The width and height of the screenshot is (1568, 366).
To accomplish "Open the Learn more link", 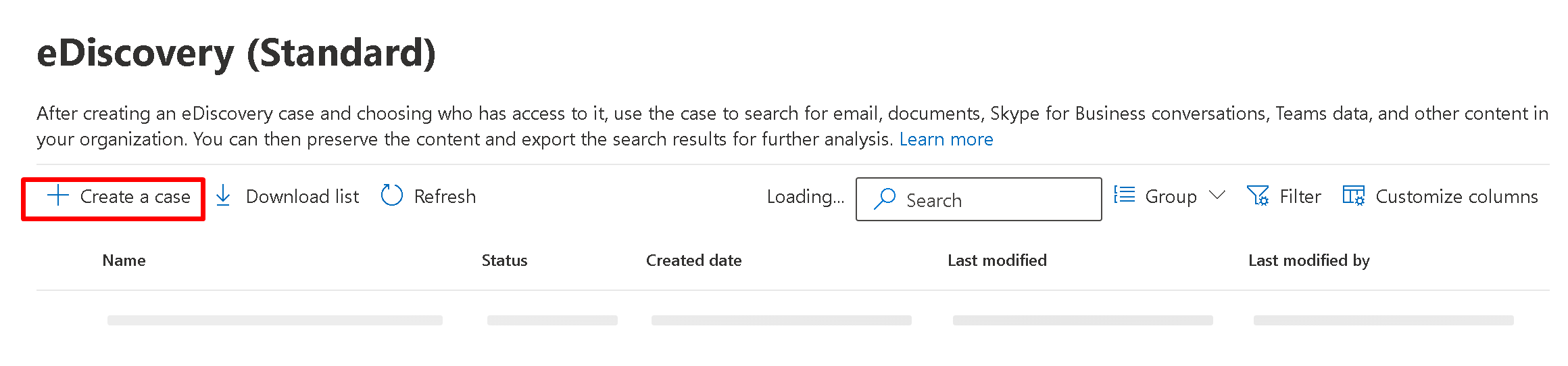I will point(946,139).
